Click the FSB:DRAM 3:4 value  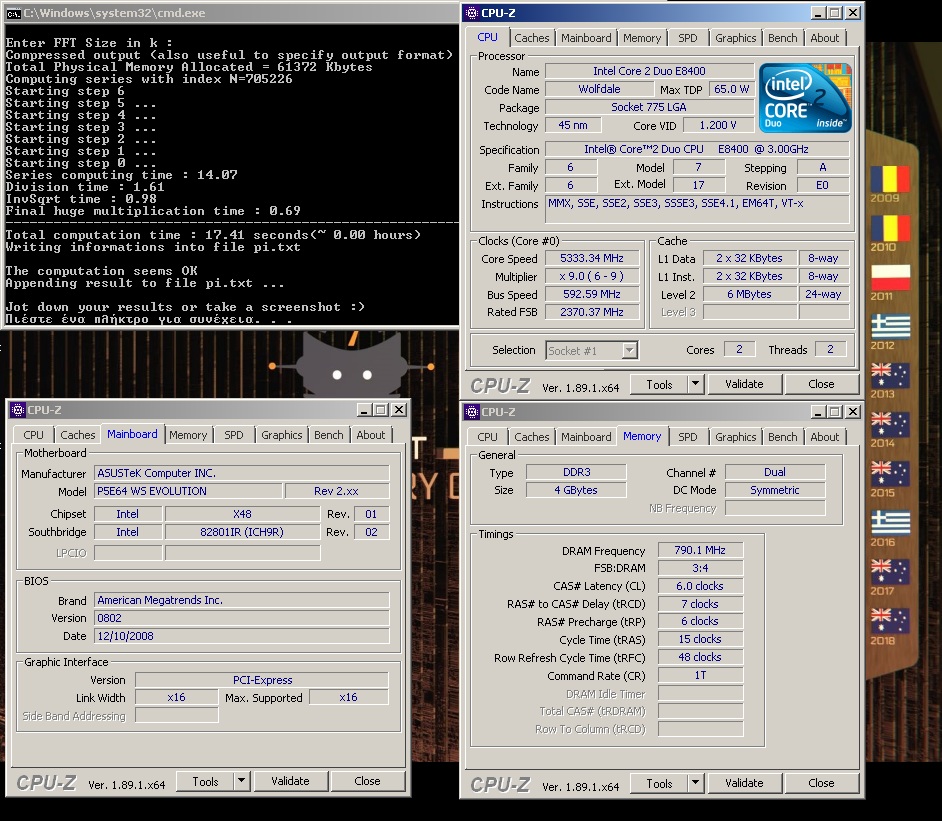point(700,568)
